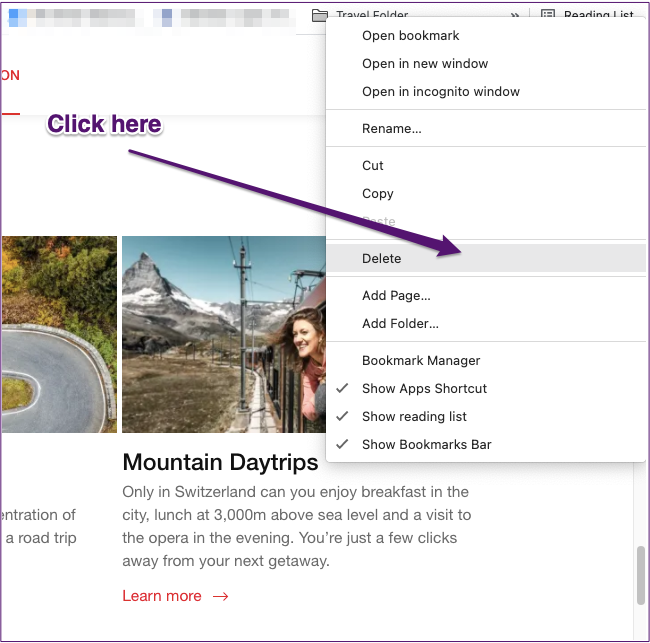The image size is (650, 643).
Task: Select Open bookmark in context menu
Action: point(486,36)
